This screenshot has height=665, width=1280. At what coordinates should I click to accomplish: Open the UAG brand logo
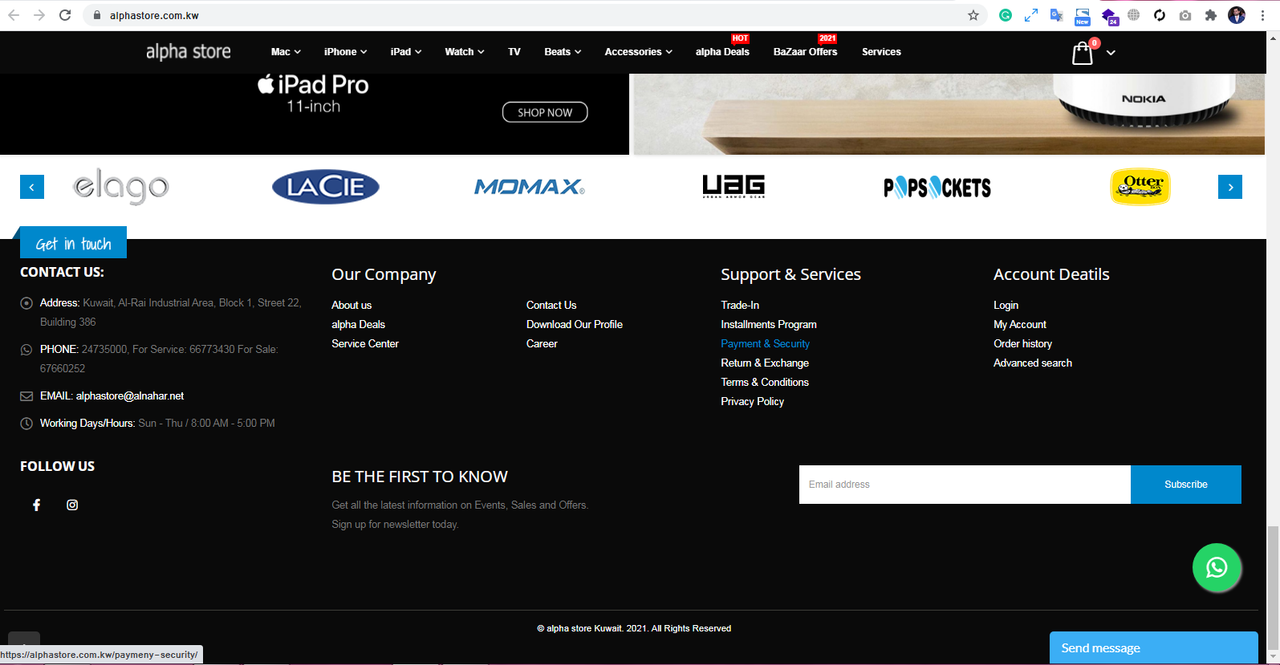pyautogui.click(x=733, y=186)
